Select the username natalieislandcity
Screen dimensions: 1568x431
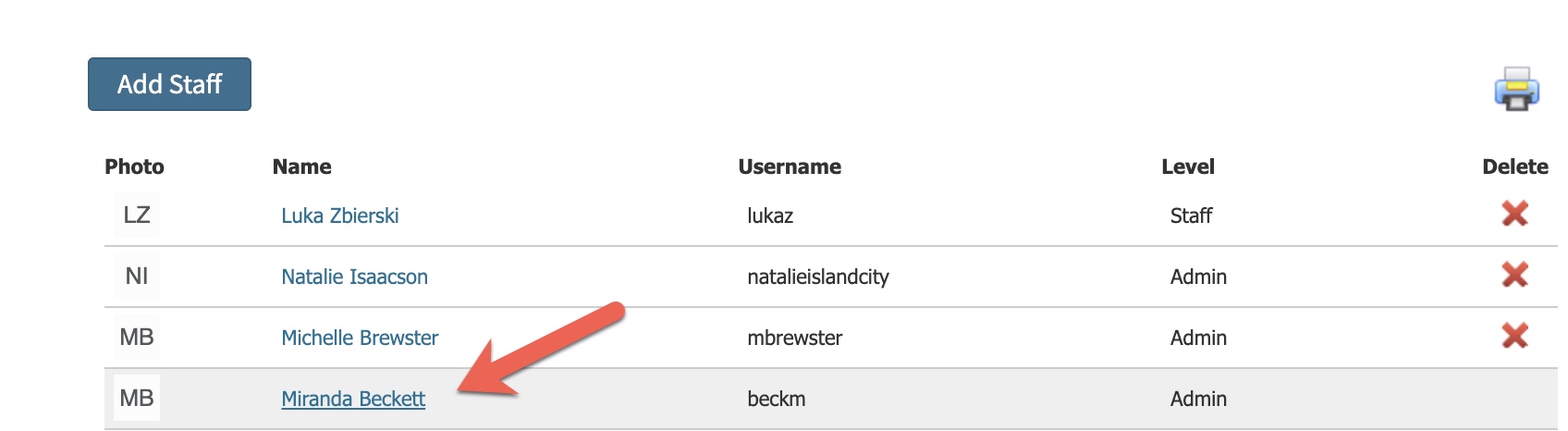click(x=818, y=277)
